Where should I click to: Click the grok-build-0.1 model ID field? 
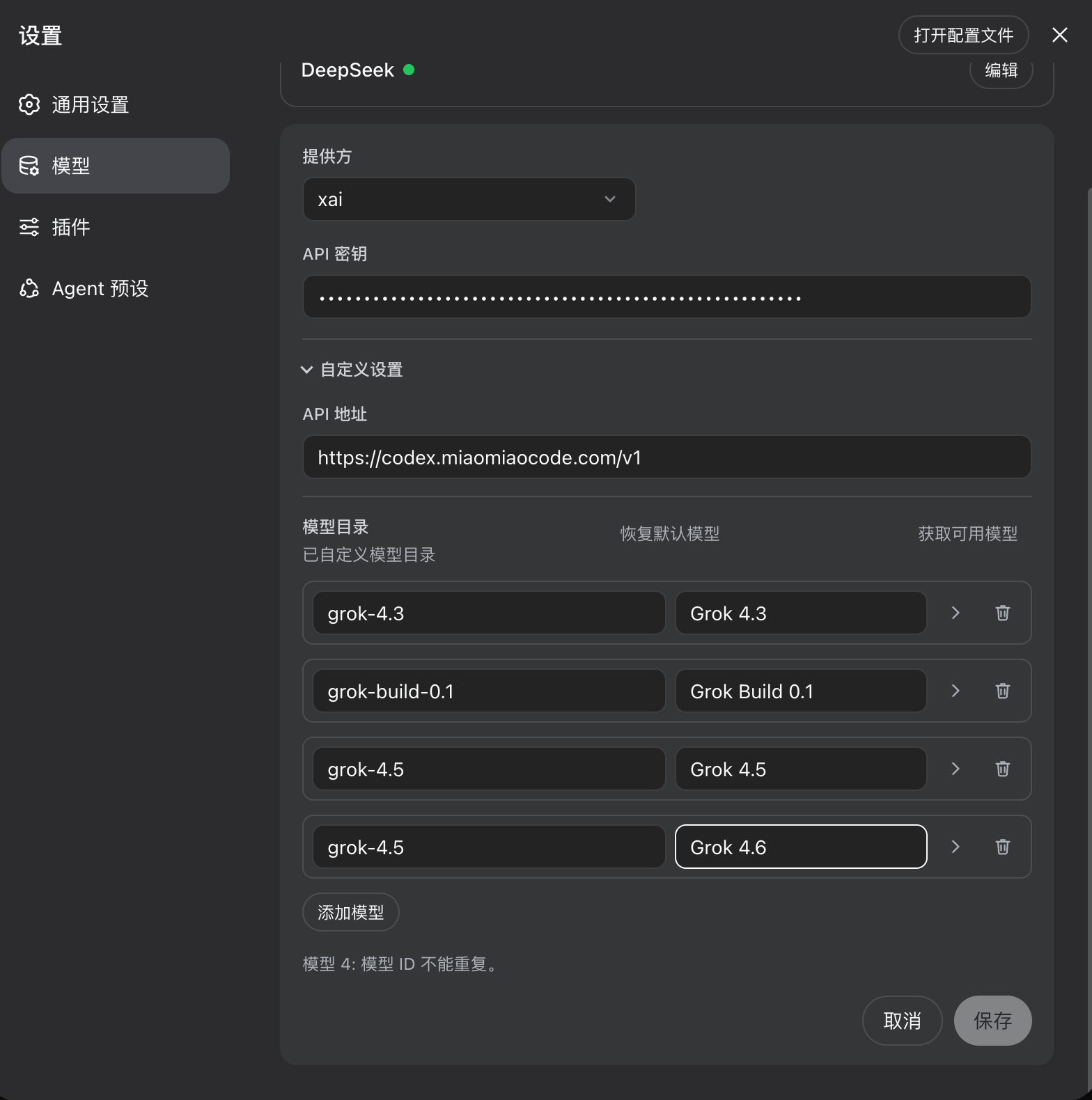[x=489, y=691]
